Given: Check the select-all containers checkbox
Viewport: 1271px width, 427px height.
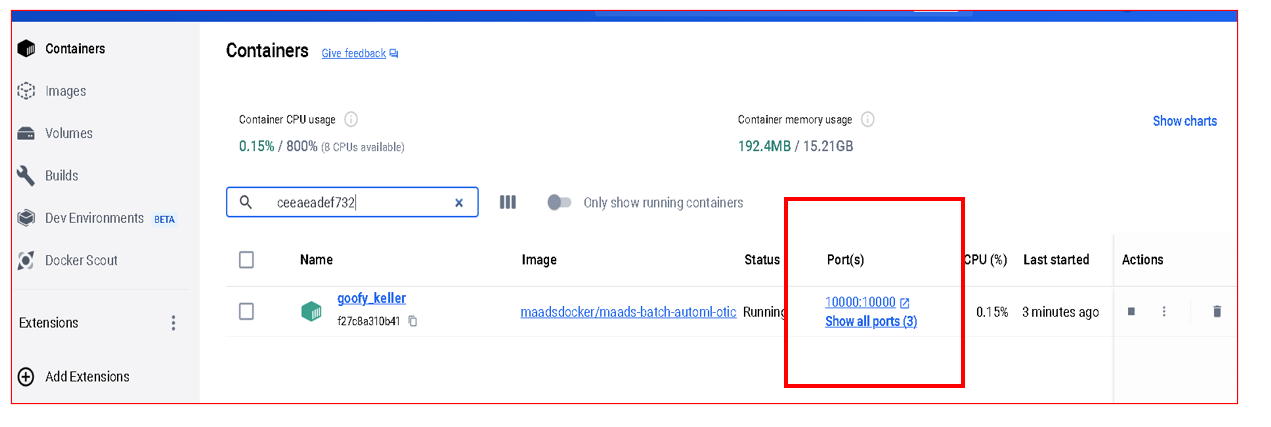Looking at the screenshot, I should click(x=247, y=260).
